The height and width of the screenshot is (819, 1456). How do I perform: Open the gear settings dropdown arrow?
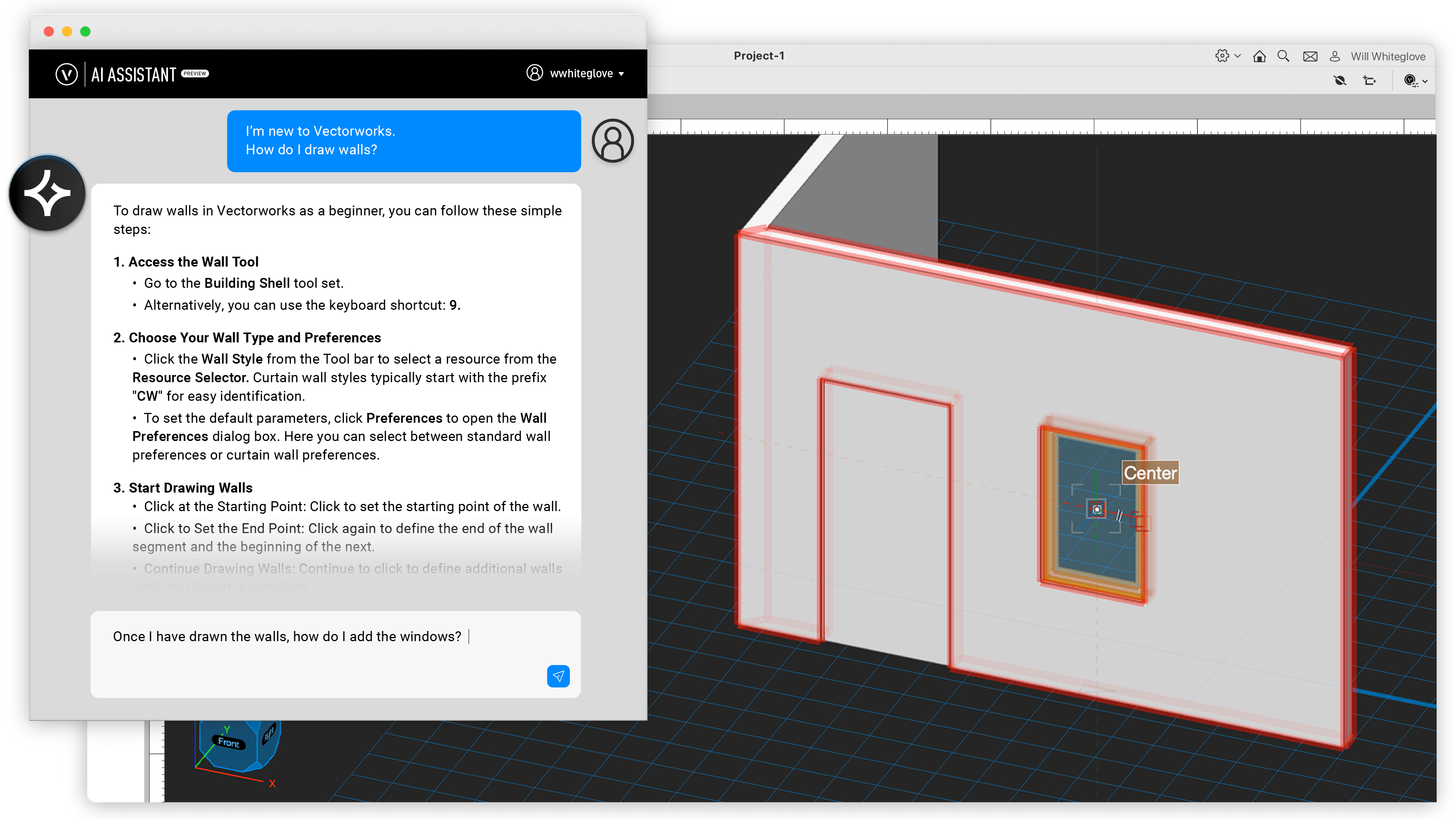[x=1238, y=56]
